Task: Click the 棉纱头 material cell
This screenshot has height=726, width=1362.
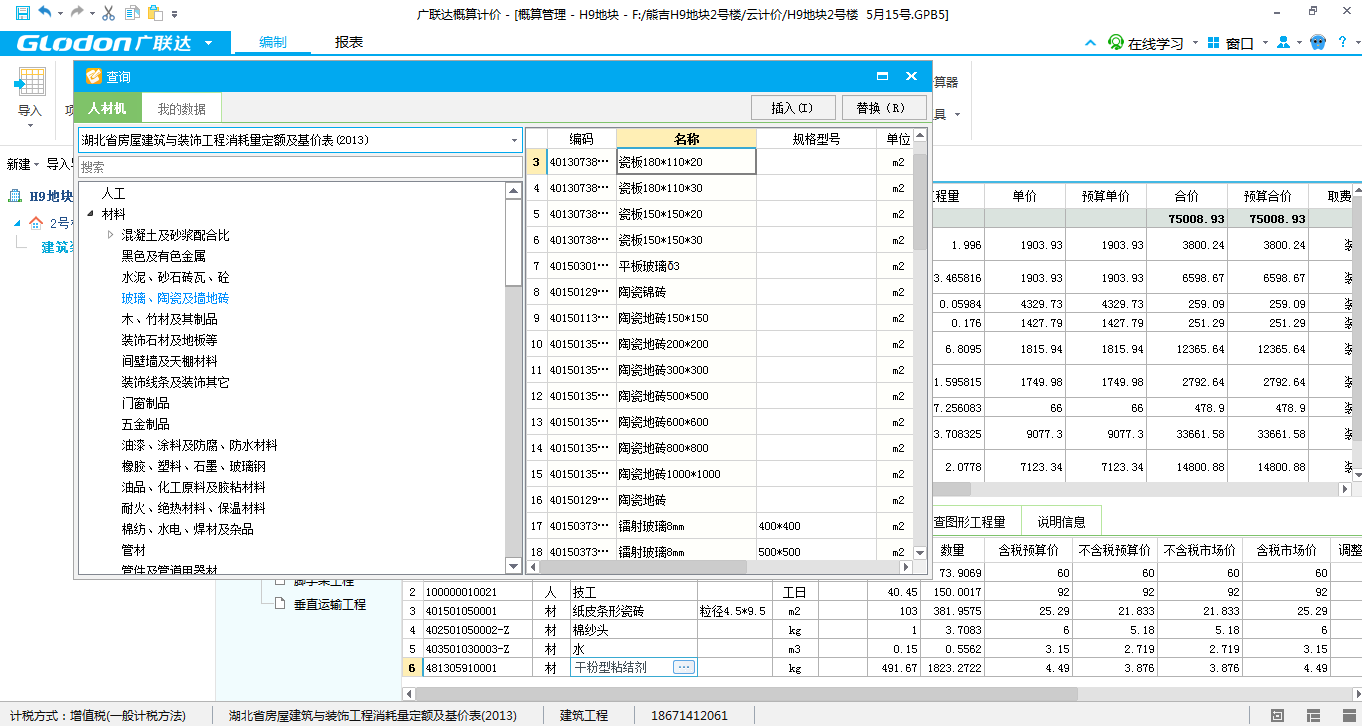Action: (633, 629)
